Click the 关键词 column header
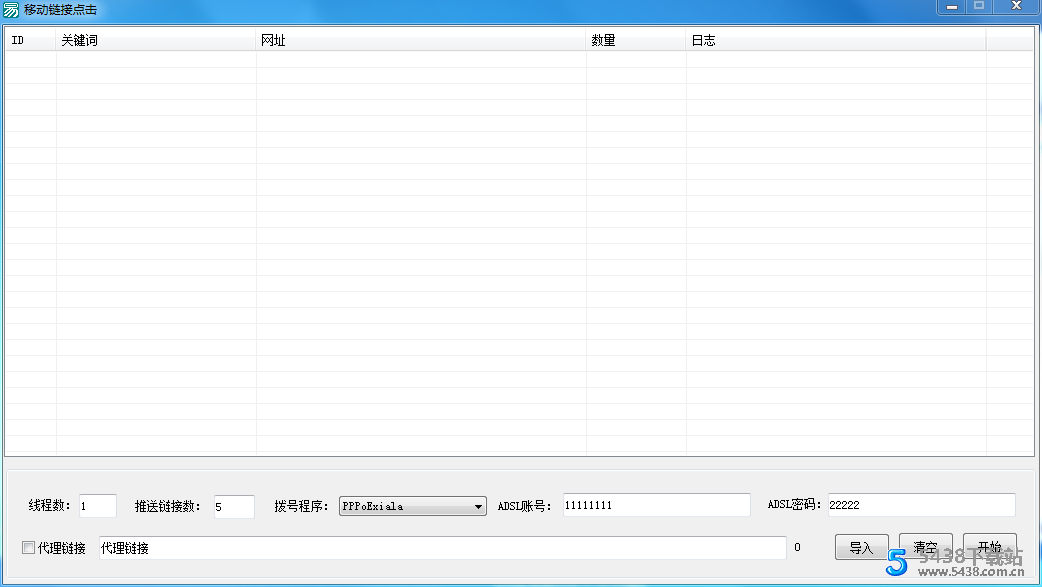Screen dimensions: 1042x587 [155, 40]
